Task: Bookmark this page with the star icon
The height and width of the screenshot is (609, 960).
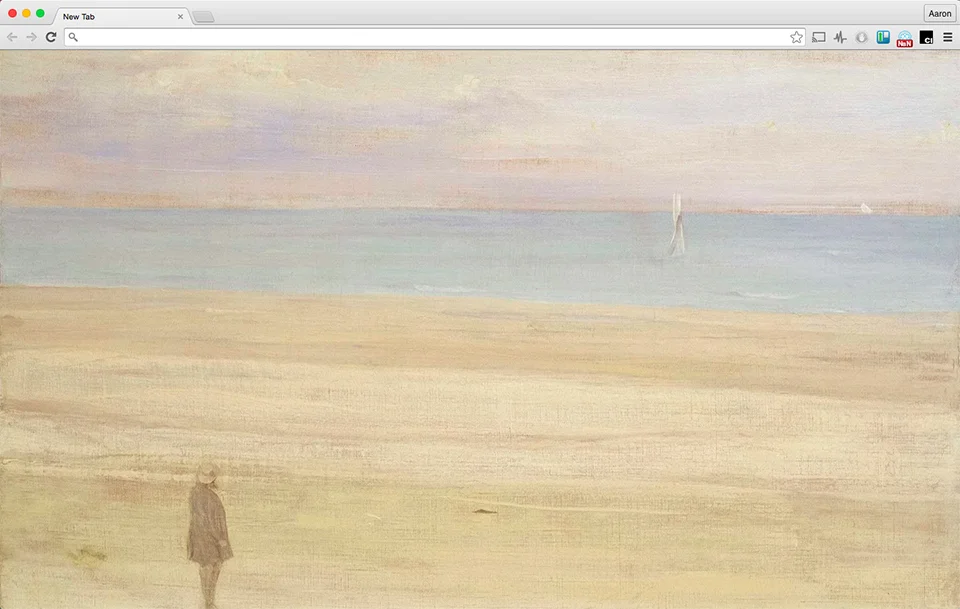Action: point(796,37)
